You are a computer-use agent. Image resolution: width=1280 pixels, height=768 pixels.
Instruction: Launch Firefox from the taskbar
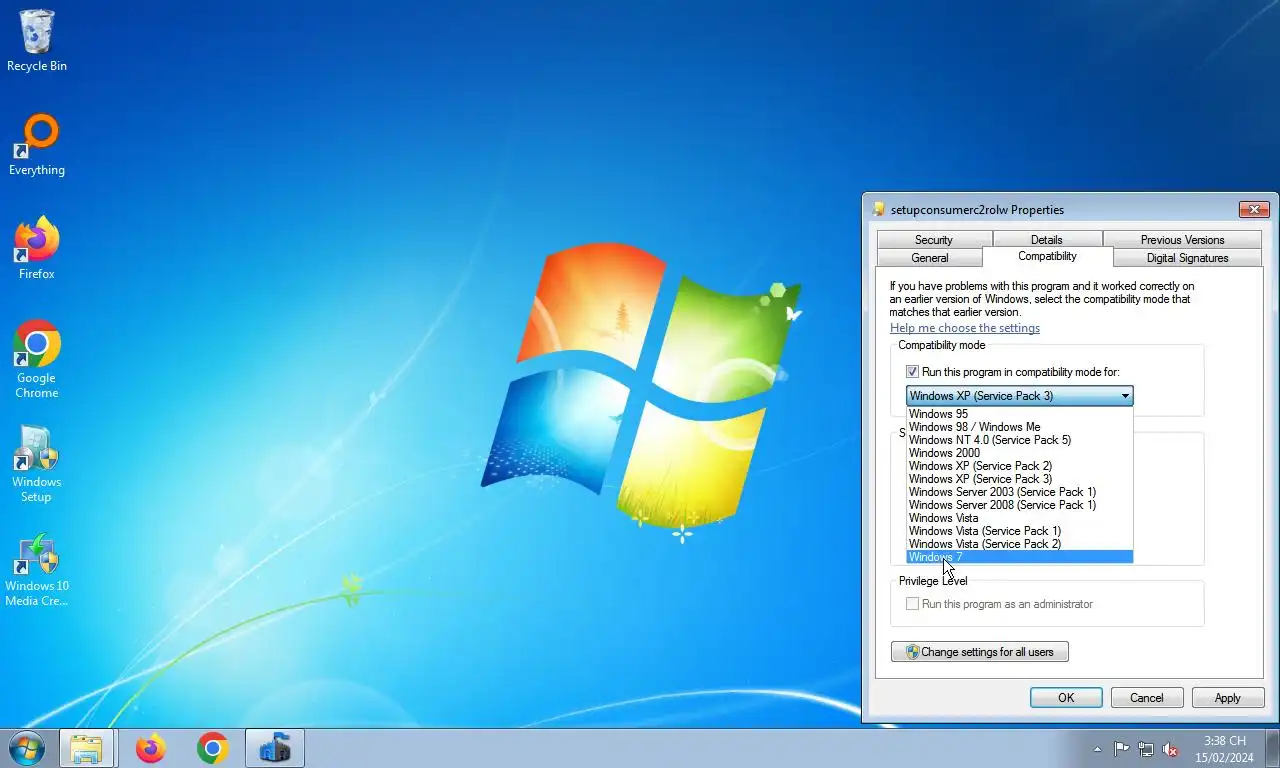(x=151, y=748)
